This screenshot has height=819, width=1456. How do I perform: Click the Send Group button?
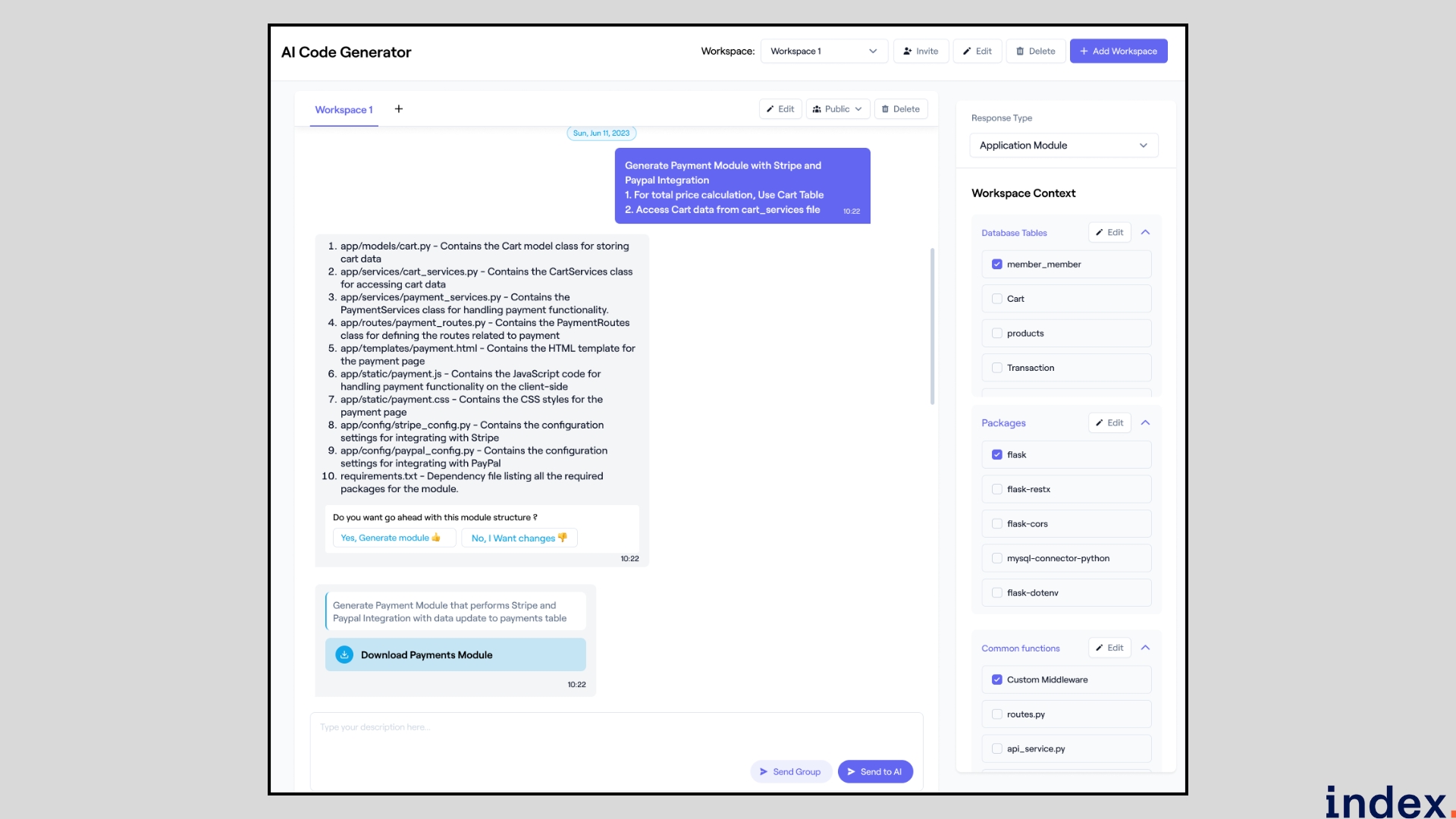[x=790, y=771]
